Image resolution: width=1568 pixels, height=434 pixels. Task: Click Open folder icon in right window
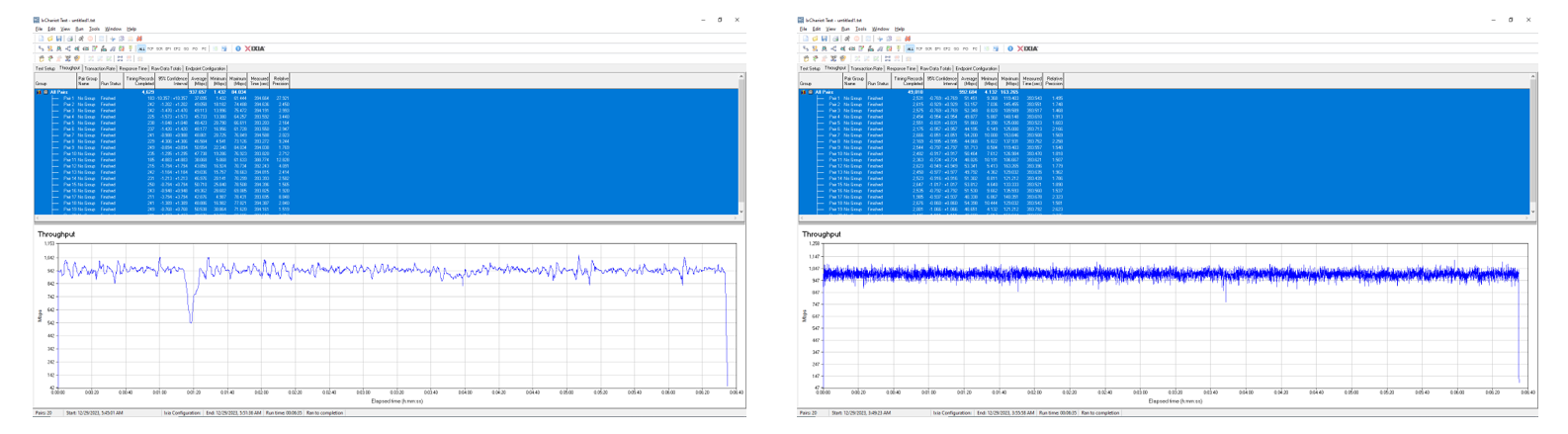point(815,39)
